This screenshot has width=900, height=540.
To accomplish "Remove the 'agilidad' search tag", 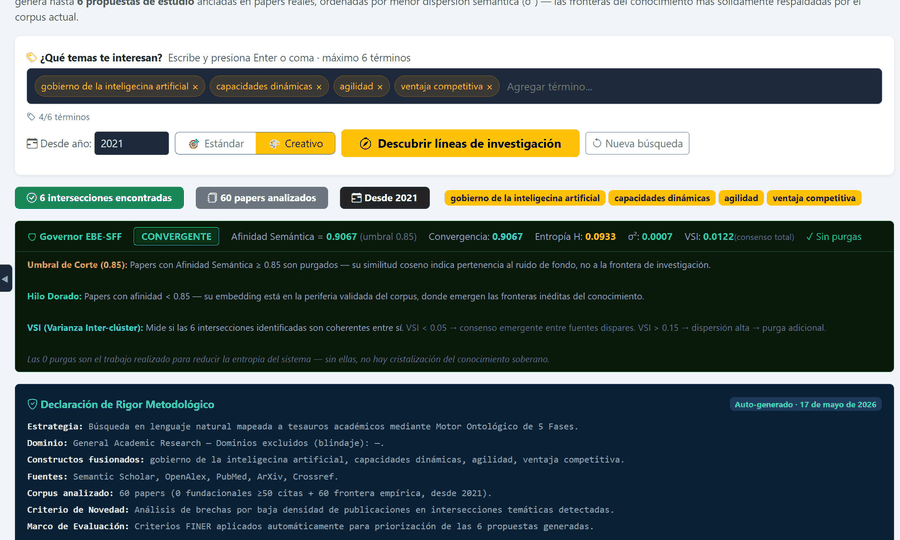I will (379, 87).
